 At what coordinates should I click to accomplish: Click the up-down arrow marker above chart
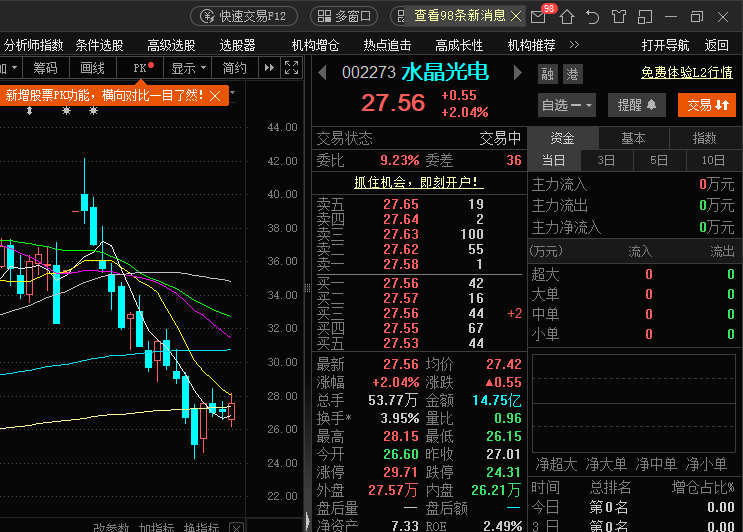[29, 111]
